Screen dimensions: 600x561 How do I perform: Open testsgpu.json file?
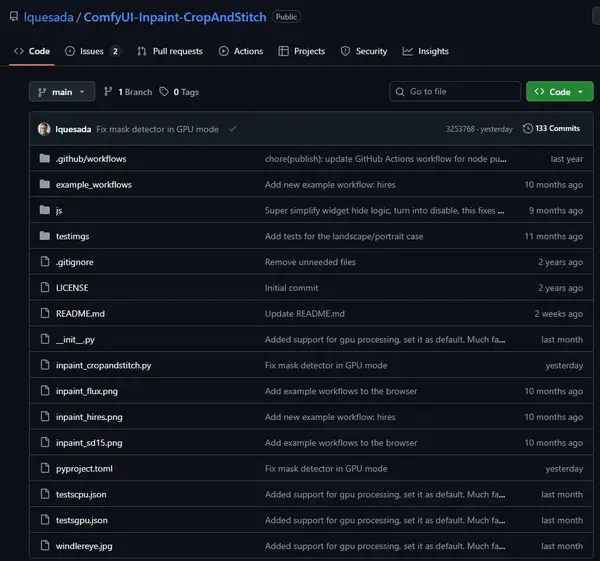(x=82, y=520)
